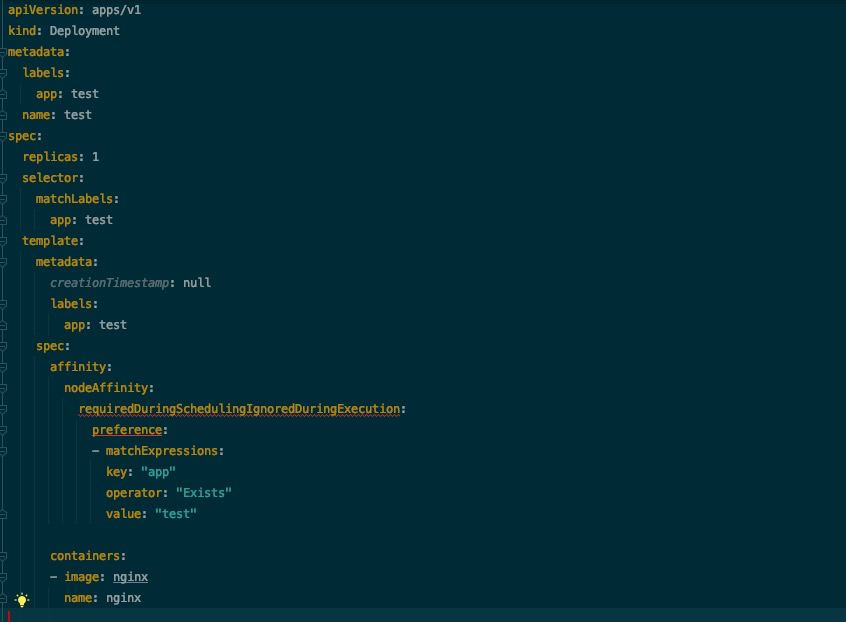846x622 pixels.
Task: Collapse the fold marker on the preference line
Action: (3, 430)
